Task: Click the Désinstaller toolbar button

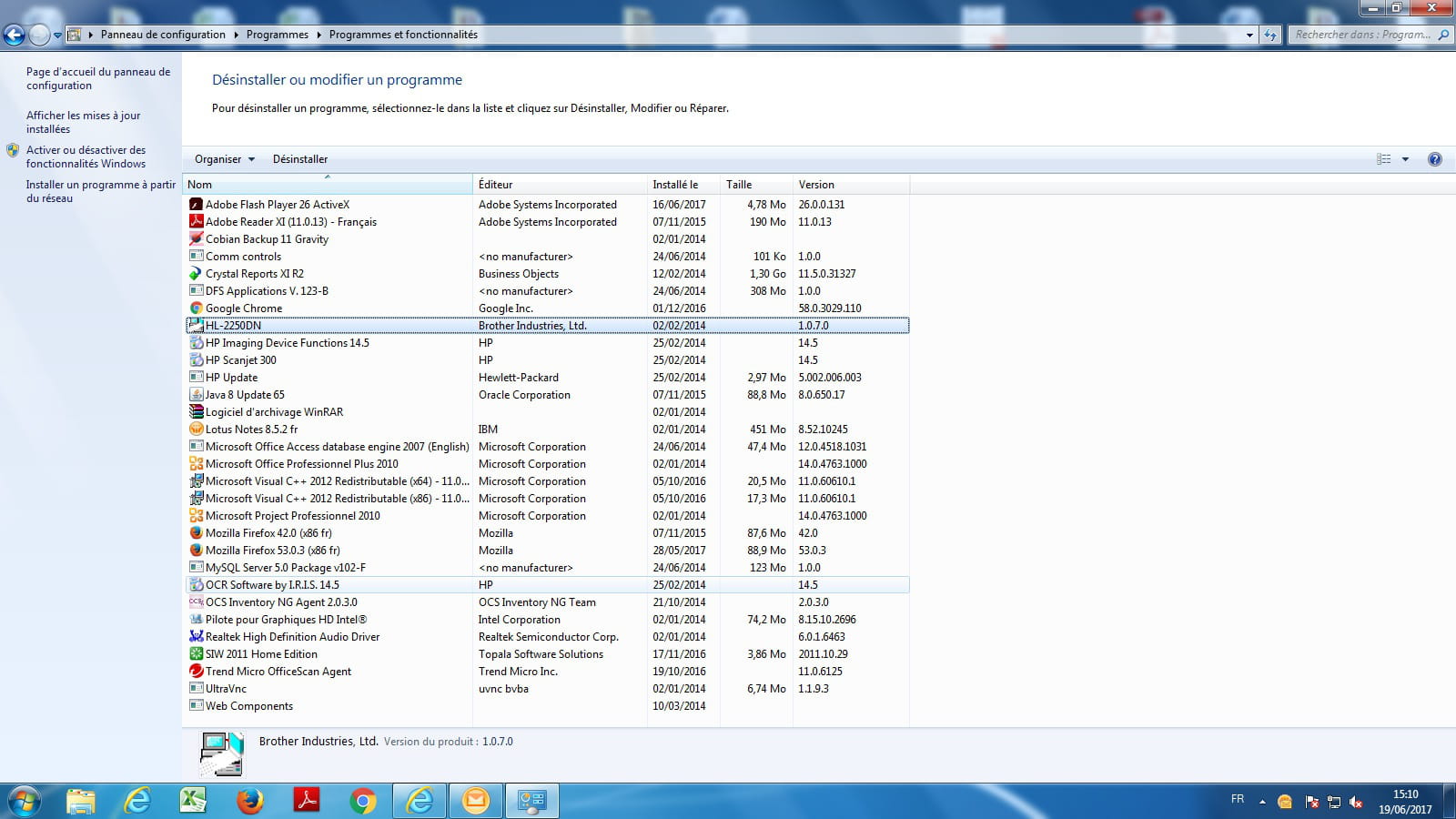Action: (x=299, y=159)
